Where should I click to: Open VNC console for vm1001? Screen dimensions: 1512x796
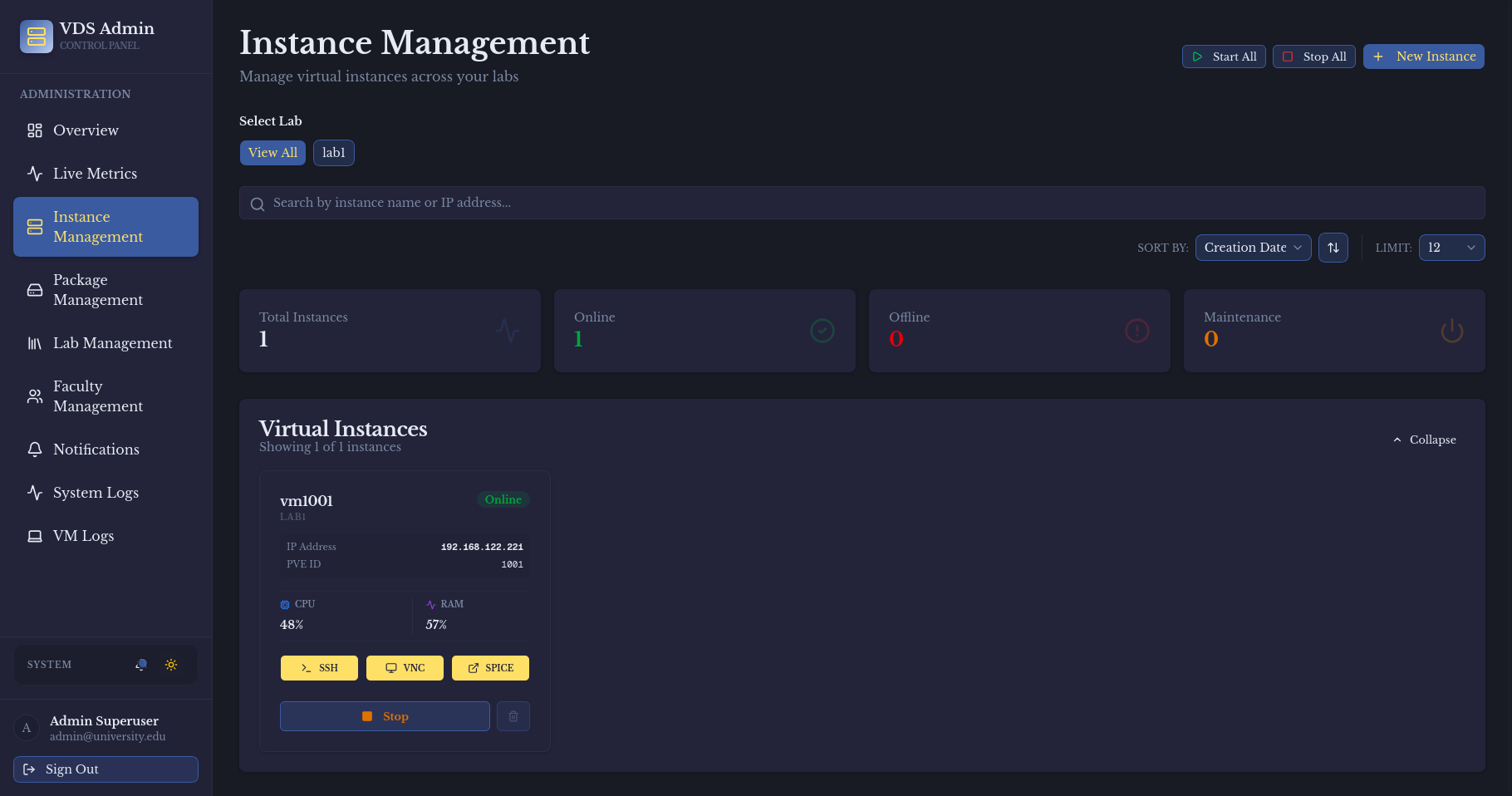pos(405,668)
